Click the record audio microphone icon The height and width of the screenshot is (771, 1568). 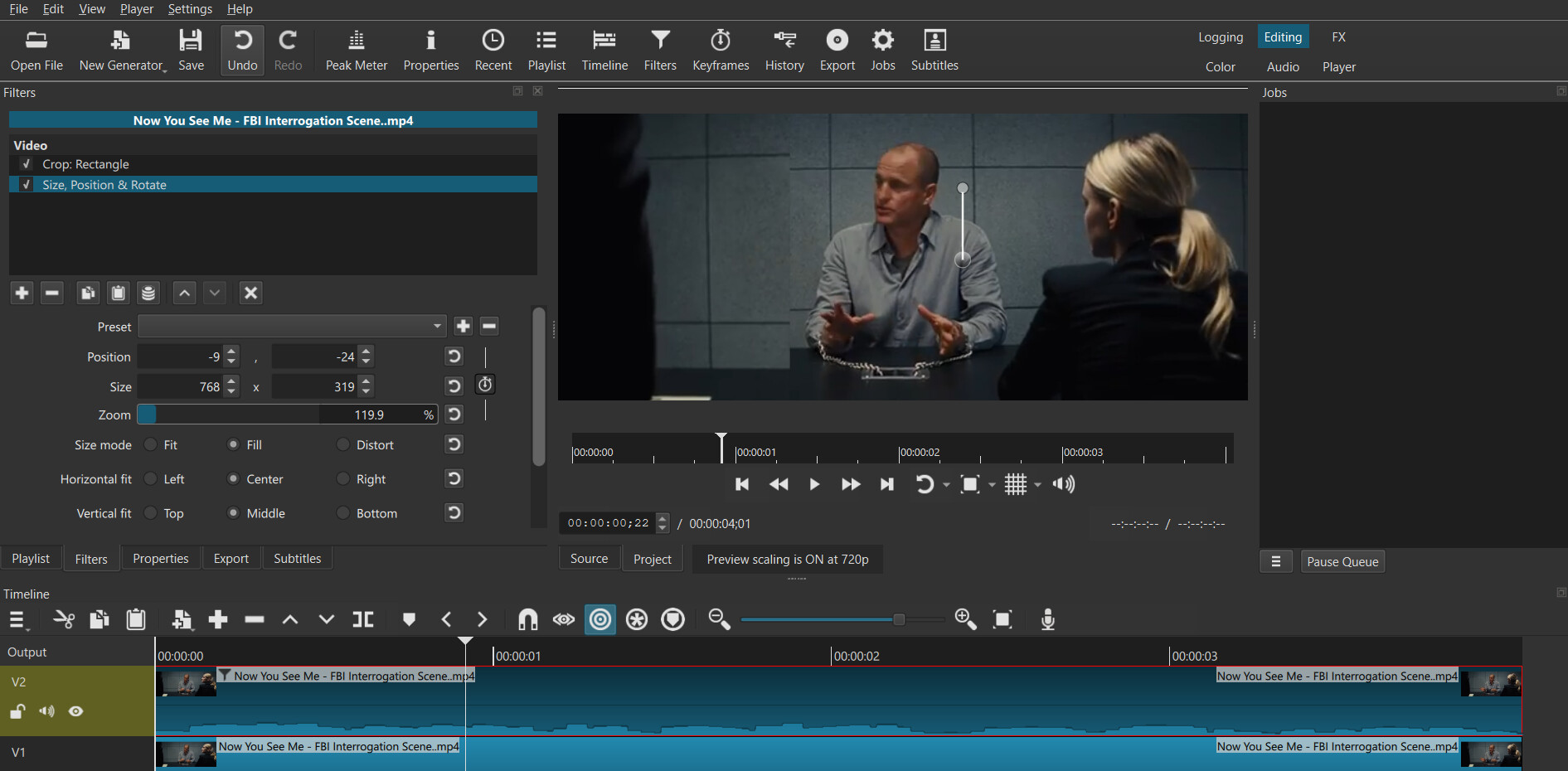[x=1047, y=619]
